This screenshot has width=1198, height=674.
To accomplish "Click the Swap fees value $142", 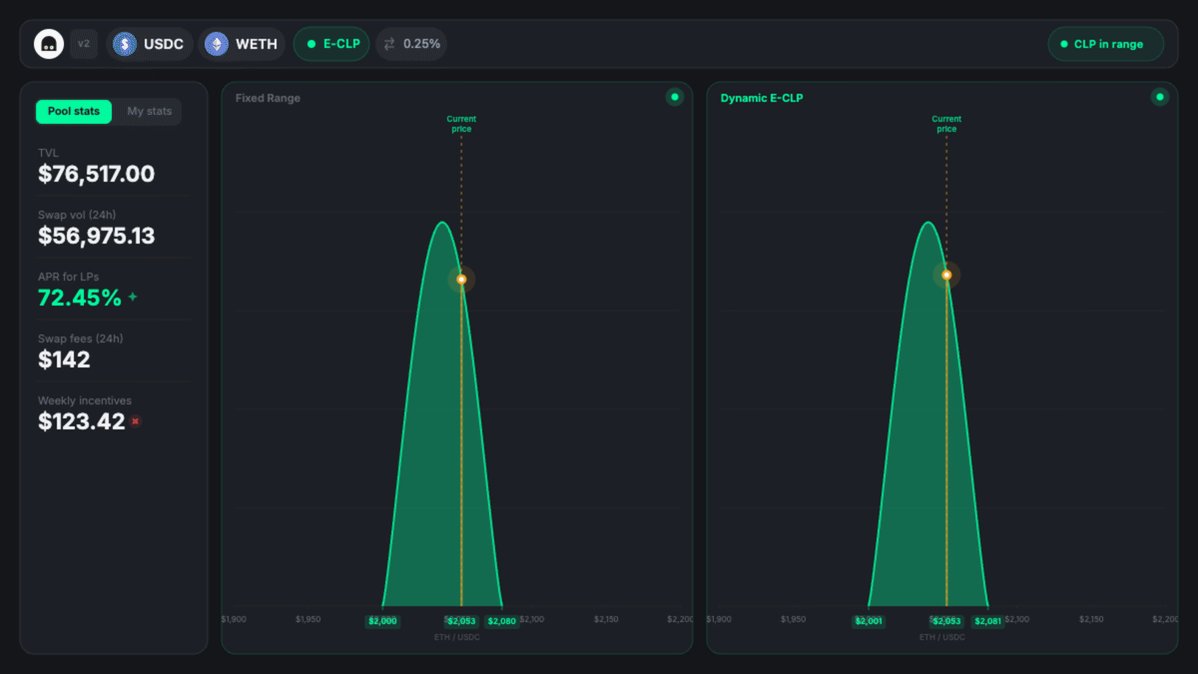I will (x=64, y=359).
